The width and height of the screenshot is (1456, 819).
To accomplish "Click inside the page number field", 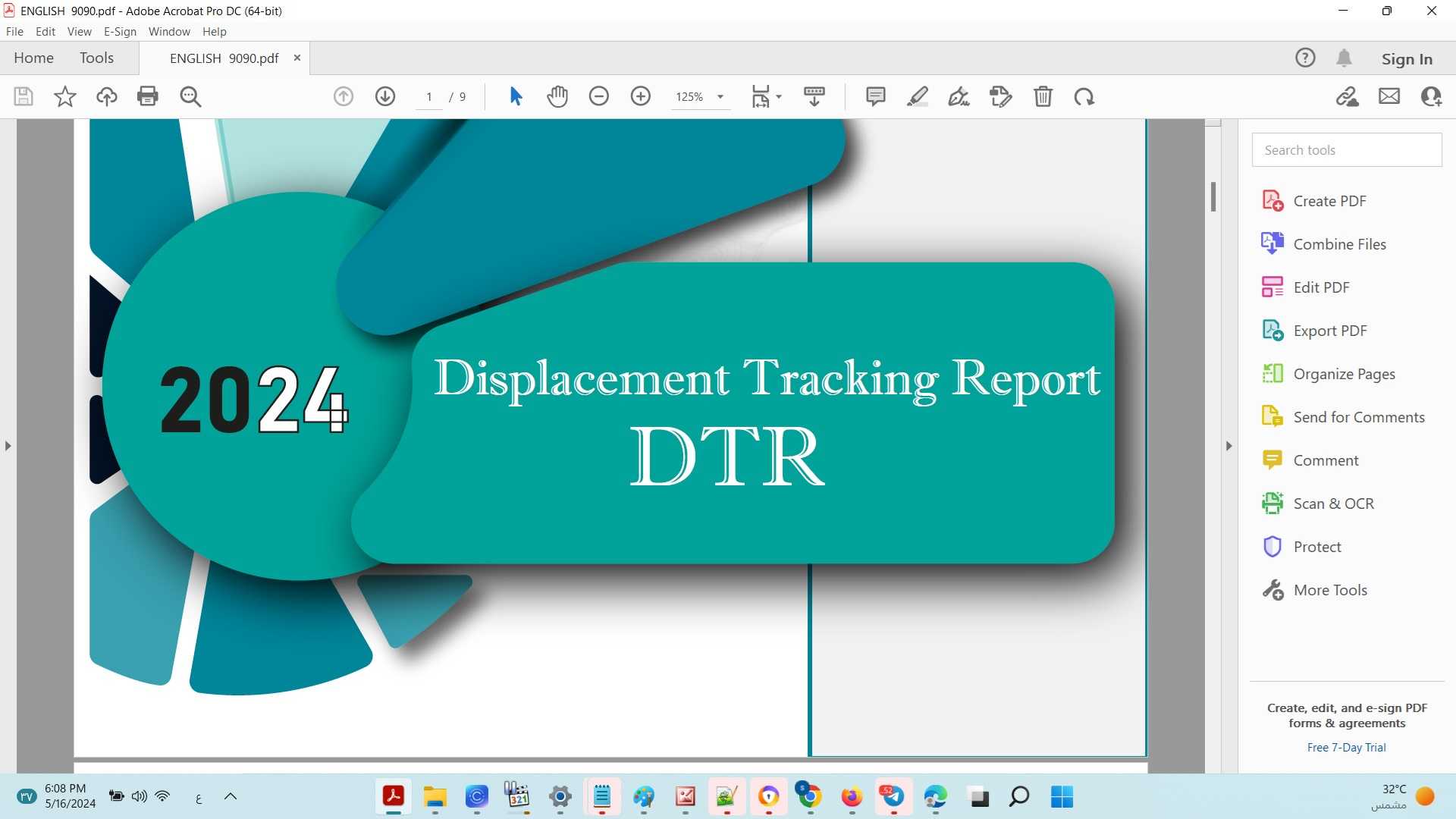I will point(428,96).
